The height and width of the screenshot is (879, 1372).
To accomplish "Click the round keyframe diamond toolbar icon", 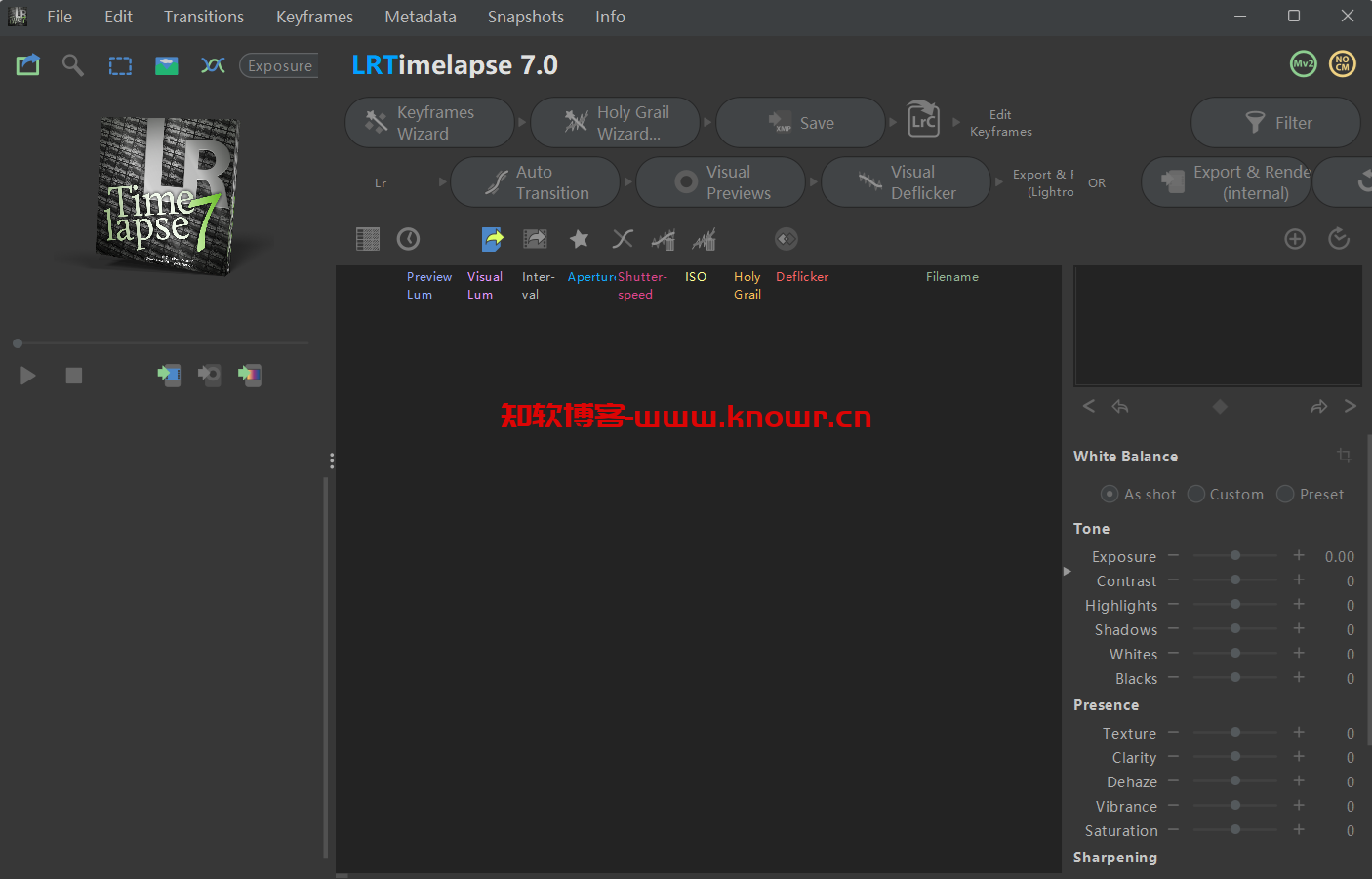I will tap(787, 239).
